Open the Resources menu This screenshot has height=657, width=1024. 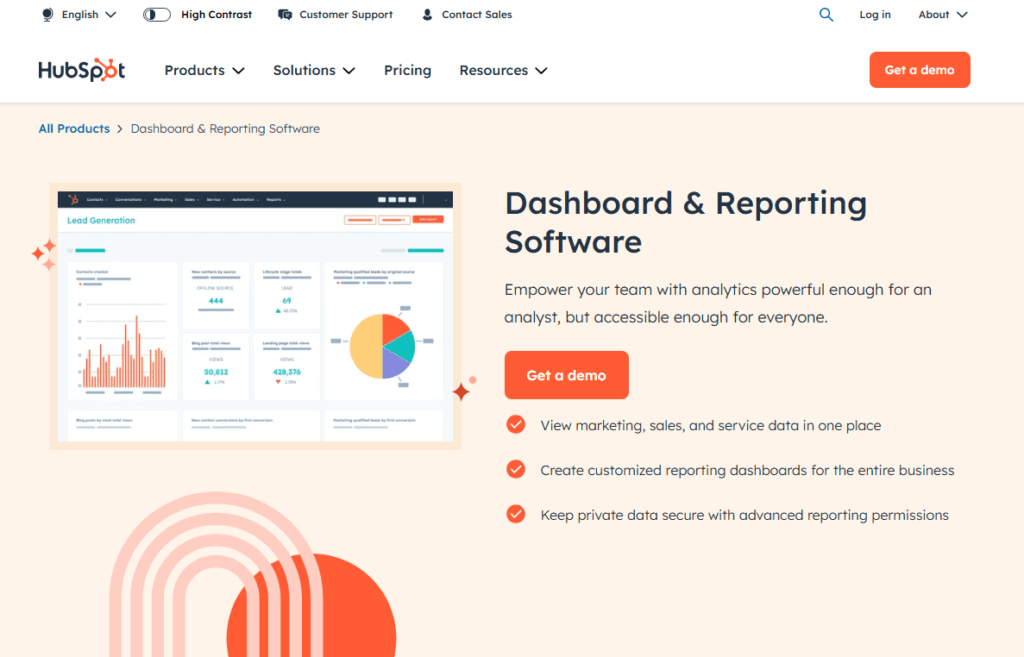tap(504, 70)
